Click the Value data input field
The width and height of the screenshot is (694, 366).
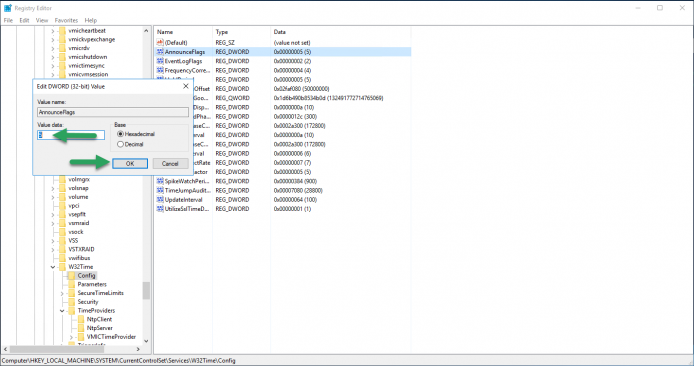click(x=71, y=135)
